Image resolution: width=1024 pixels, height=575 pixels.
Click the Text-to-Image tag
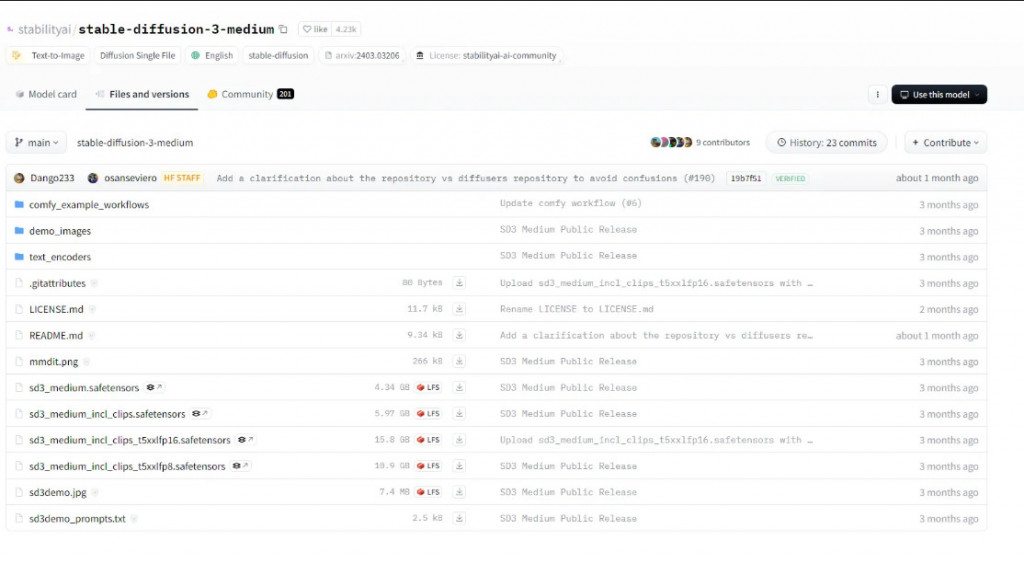[x=47, y=56]
